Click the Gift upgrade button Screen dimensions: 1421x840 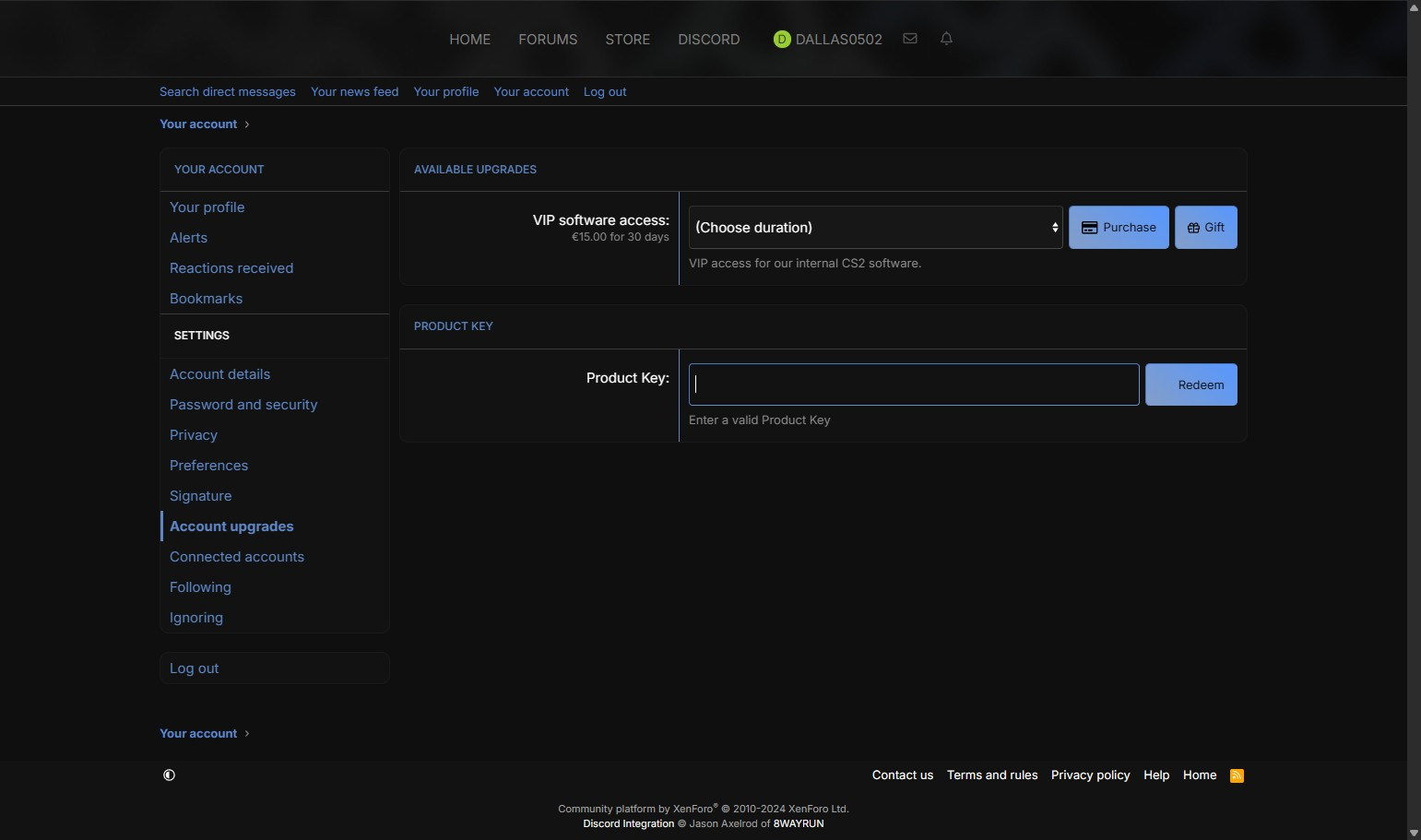(1205, 228)
